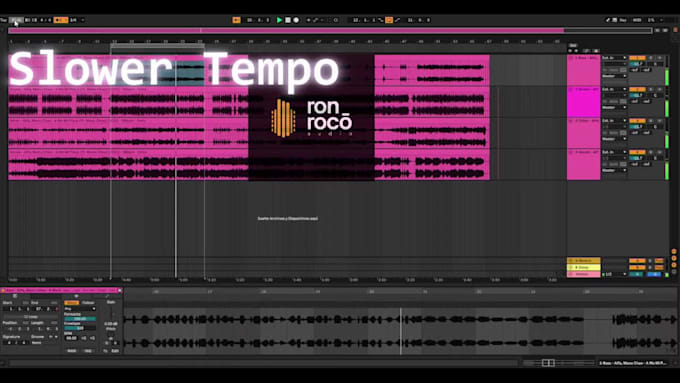Start playback with the green Play button
680x383 pixels.
point(279,20)
